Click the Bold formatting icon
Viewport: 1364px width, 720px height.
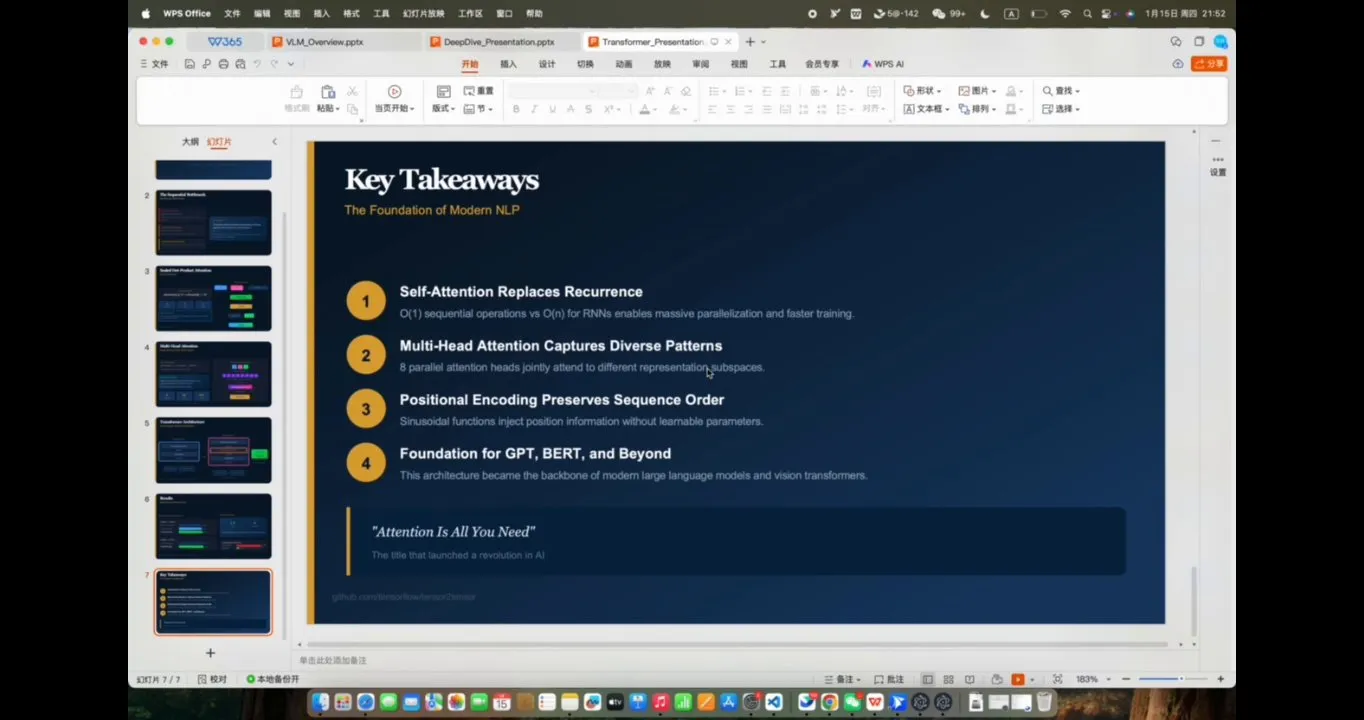click(516, 109)
